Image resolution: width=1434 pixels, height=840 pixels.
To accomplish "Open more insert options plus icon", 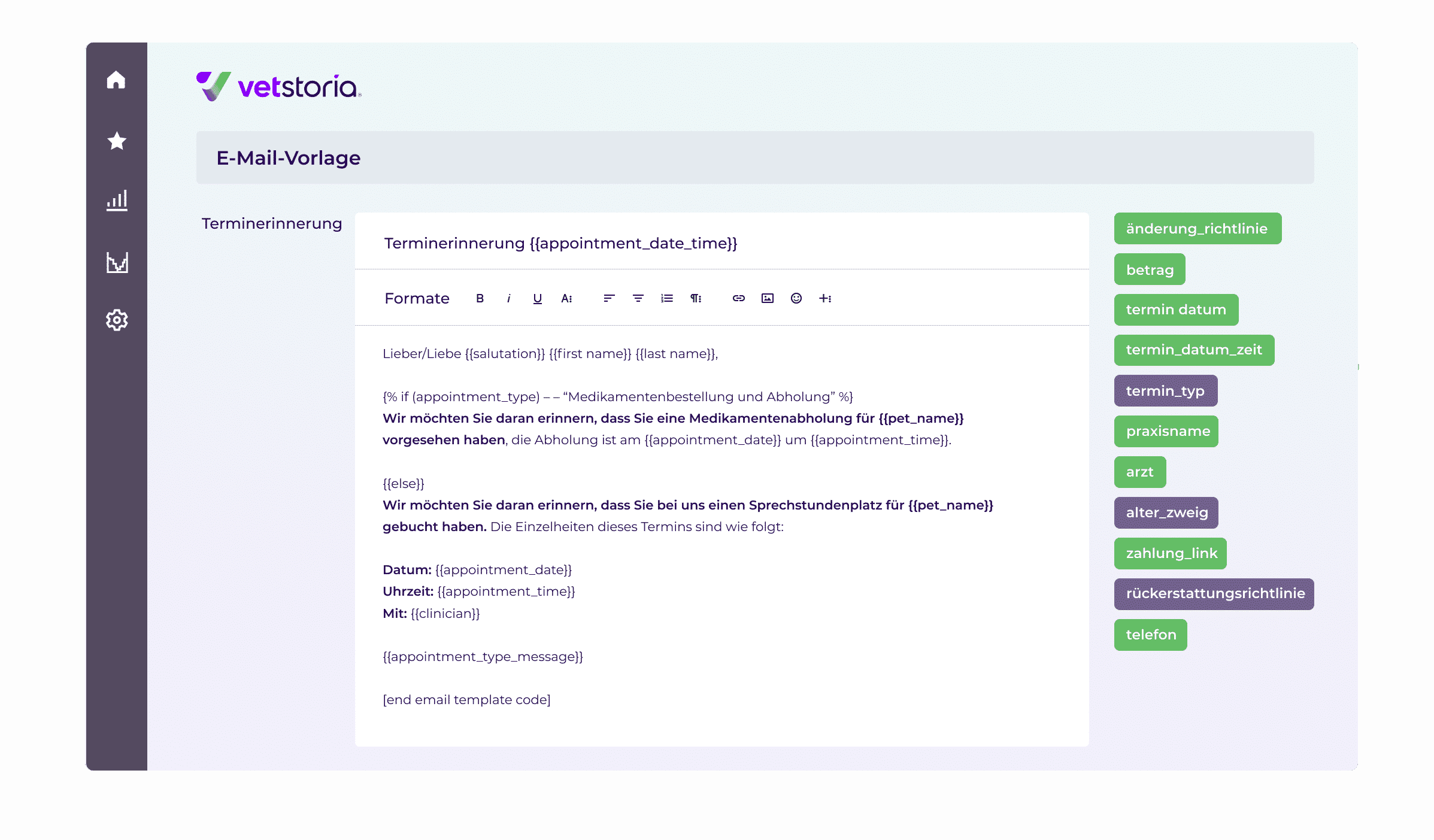I will tap(824, 298).
